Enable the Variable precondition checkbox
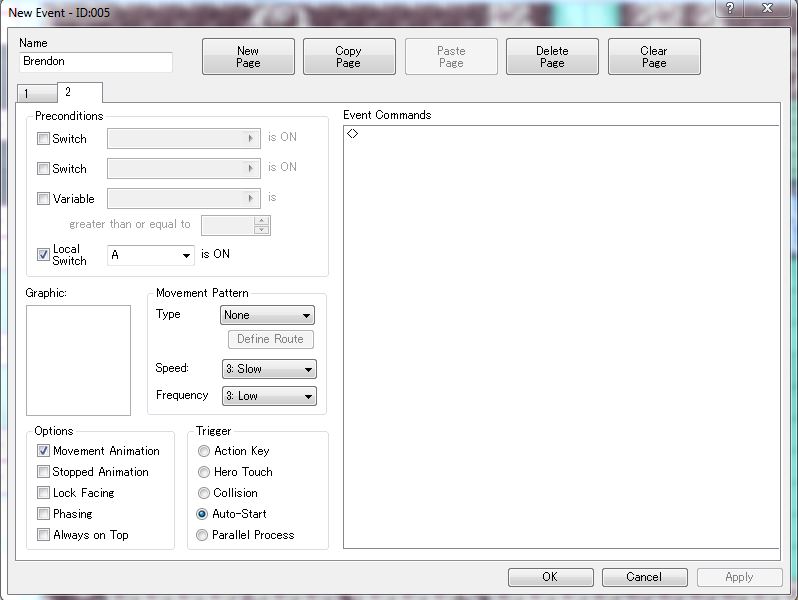This screenshot has height=600, width=798. (43, 199)
